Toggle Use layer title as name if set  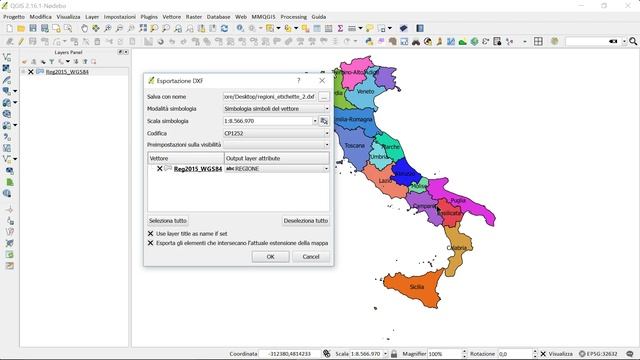pos(150,233)
